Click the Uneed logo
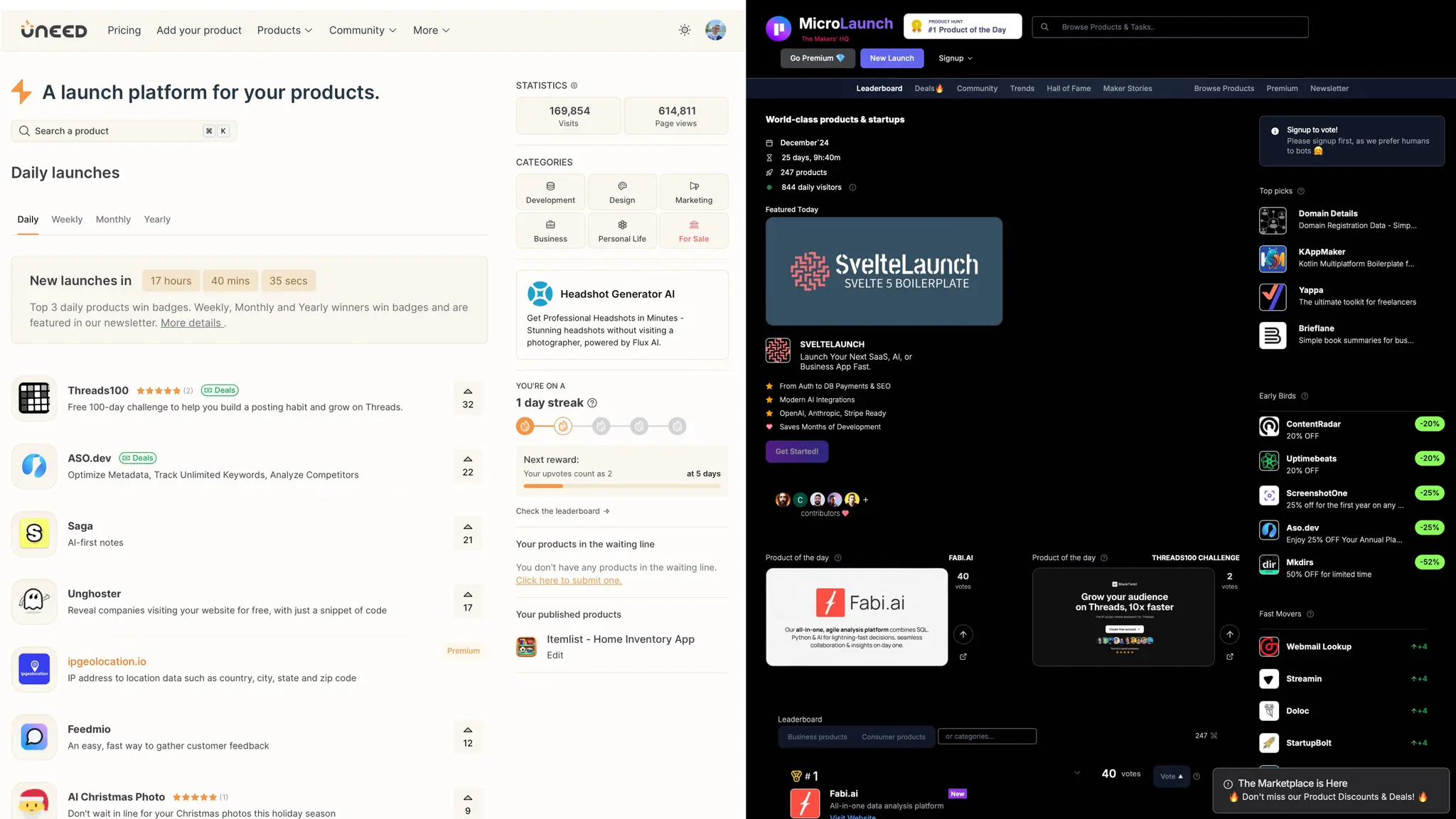This screenshot has width=1456, height=819. (54, 30)
